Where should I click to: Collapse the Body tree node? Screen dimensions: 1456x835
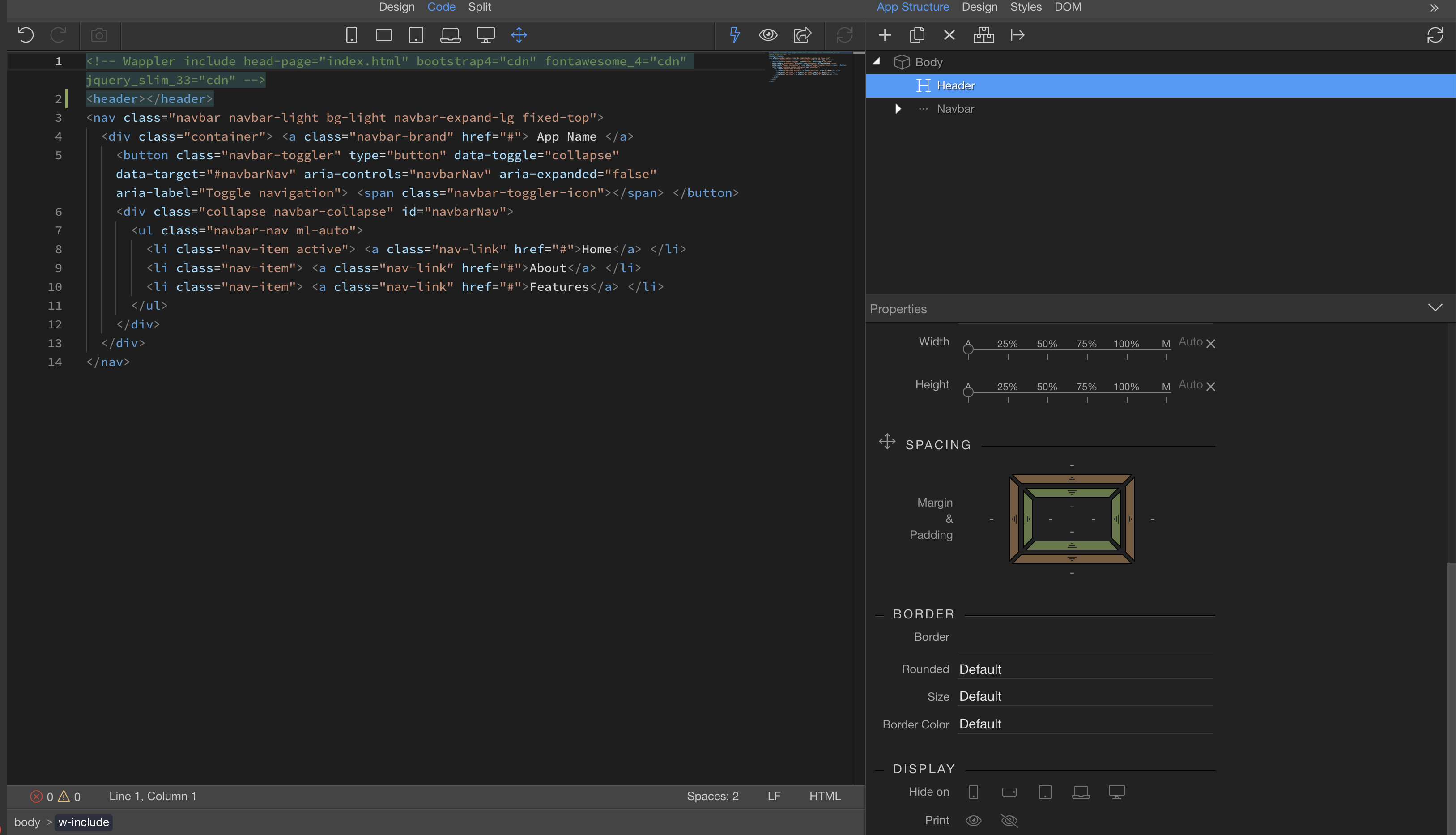(x=876, y=61)
